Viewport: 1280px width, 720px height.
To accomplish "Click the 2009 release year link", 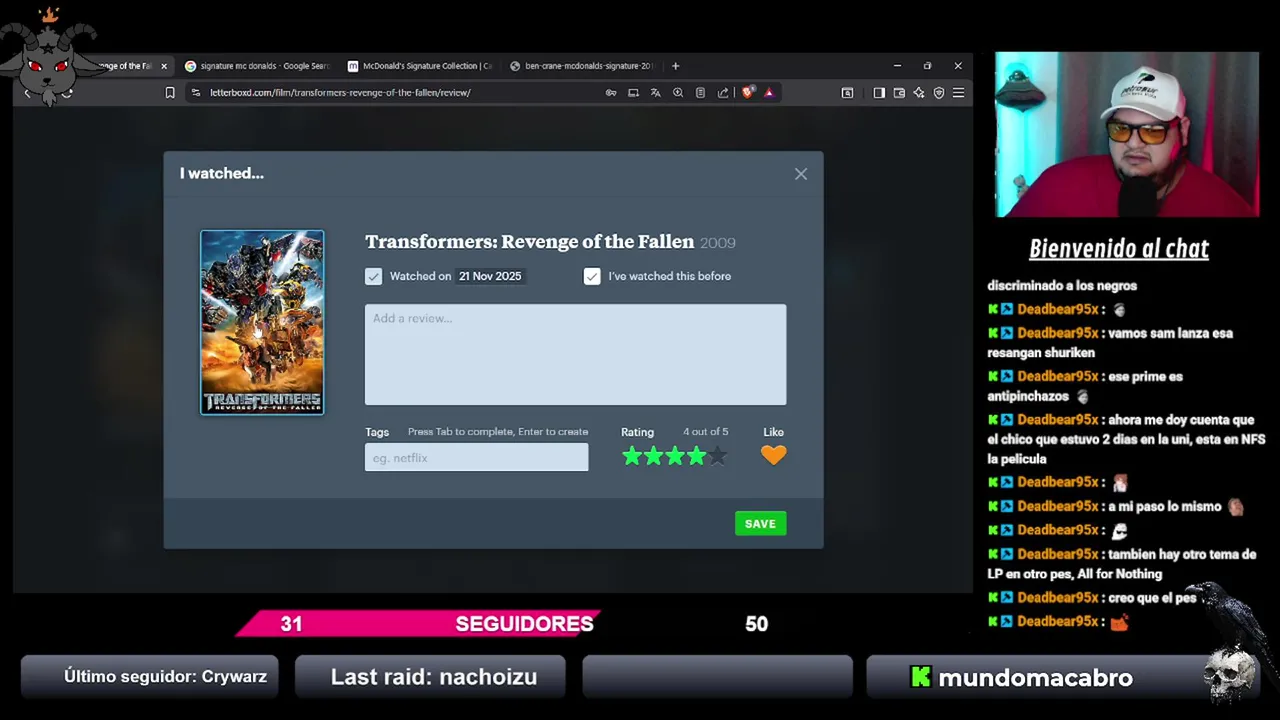I will coord(717,243).
